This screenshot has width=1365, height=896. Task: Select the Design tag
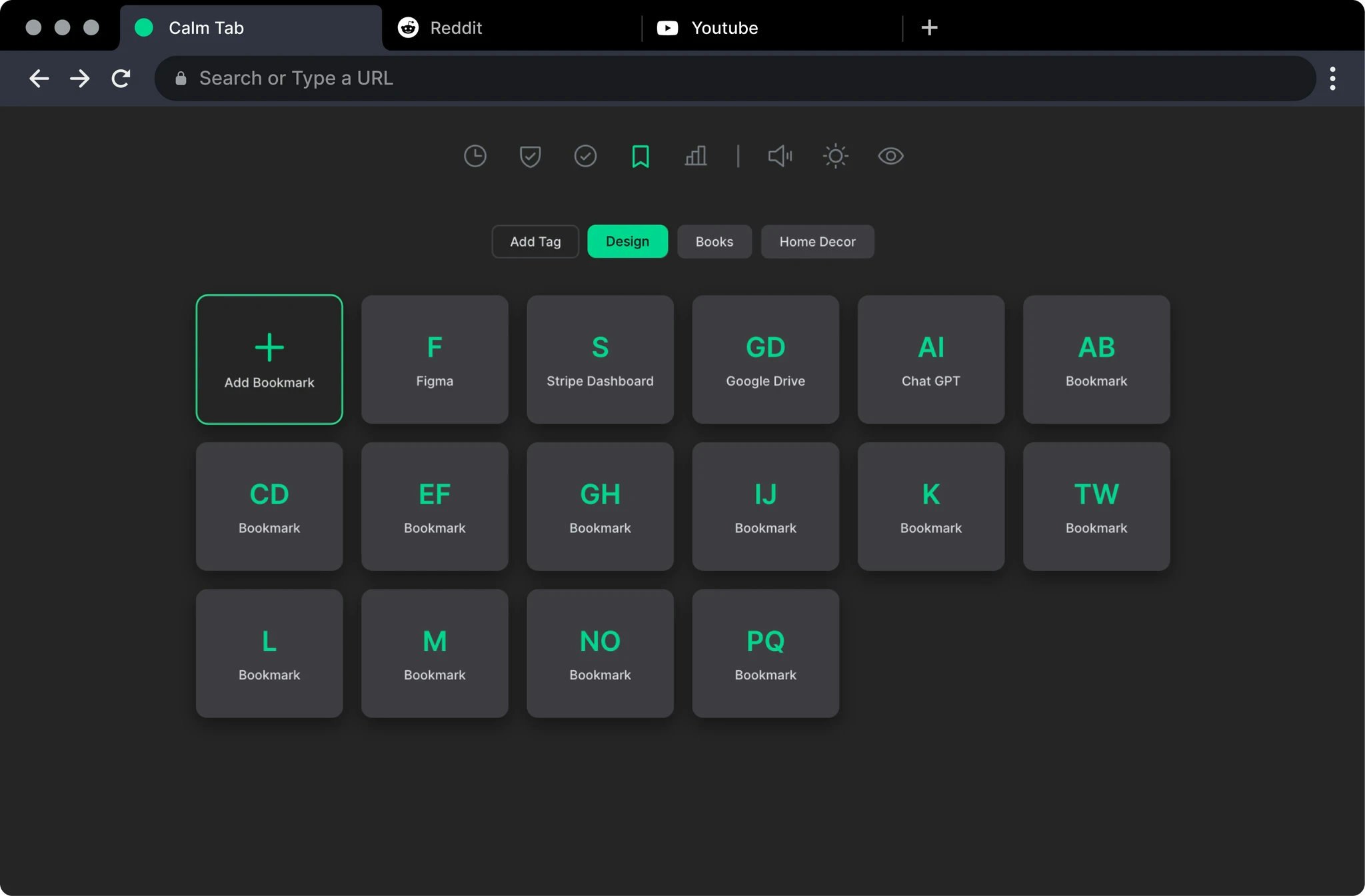[x=627, y=242]
